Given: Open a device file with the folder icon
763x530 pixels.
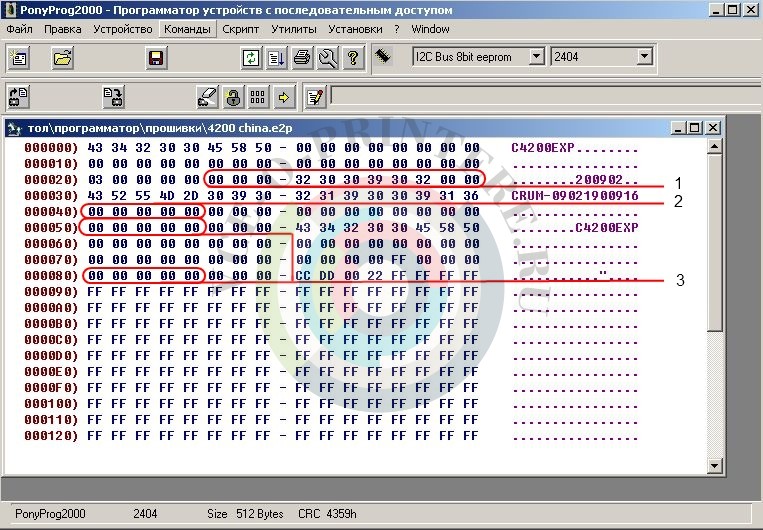Looking at the screenshot, I should click(63, 58).
